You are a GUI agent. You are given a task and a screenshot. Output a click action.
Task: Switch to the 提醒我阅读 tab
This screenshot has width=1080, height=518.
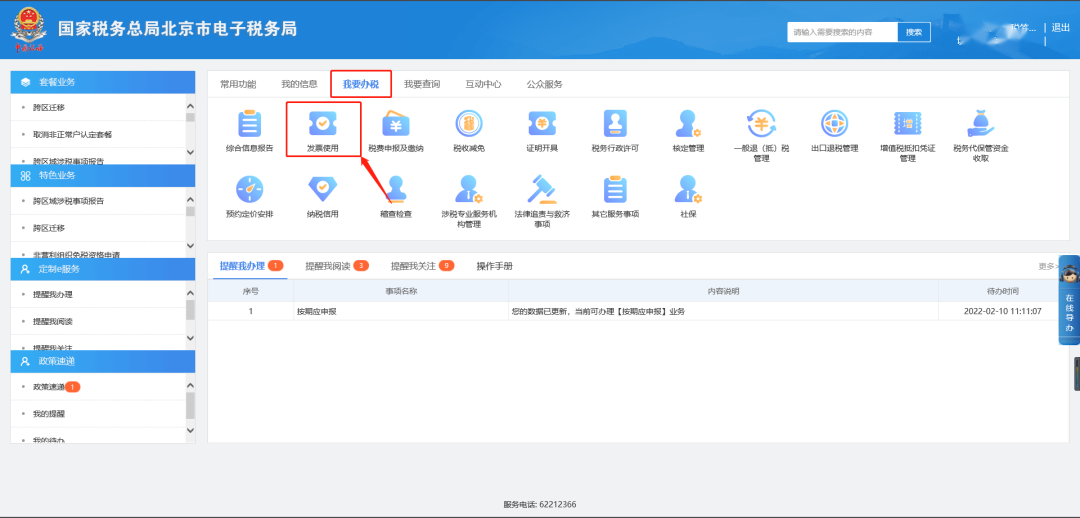[x=328, y=266]
